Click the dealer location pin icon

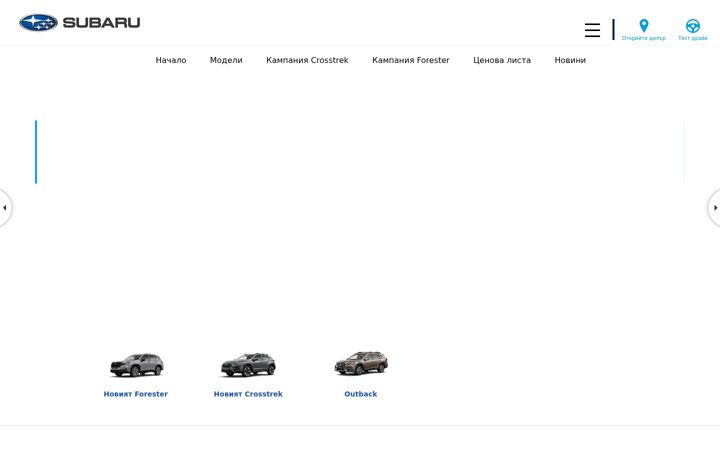[644, 26]
